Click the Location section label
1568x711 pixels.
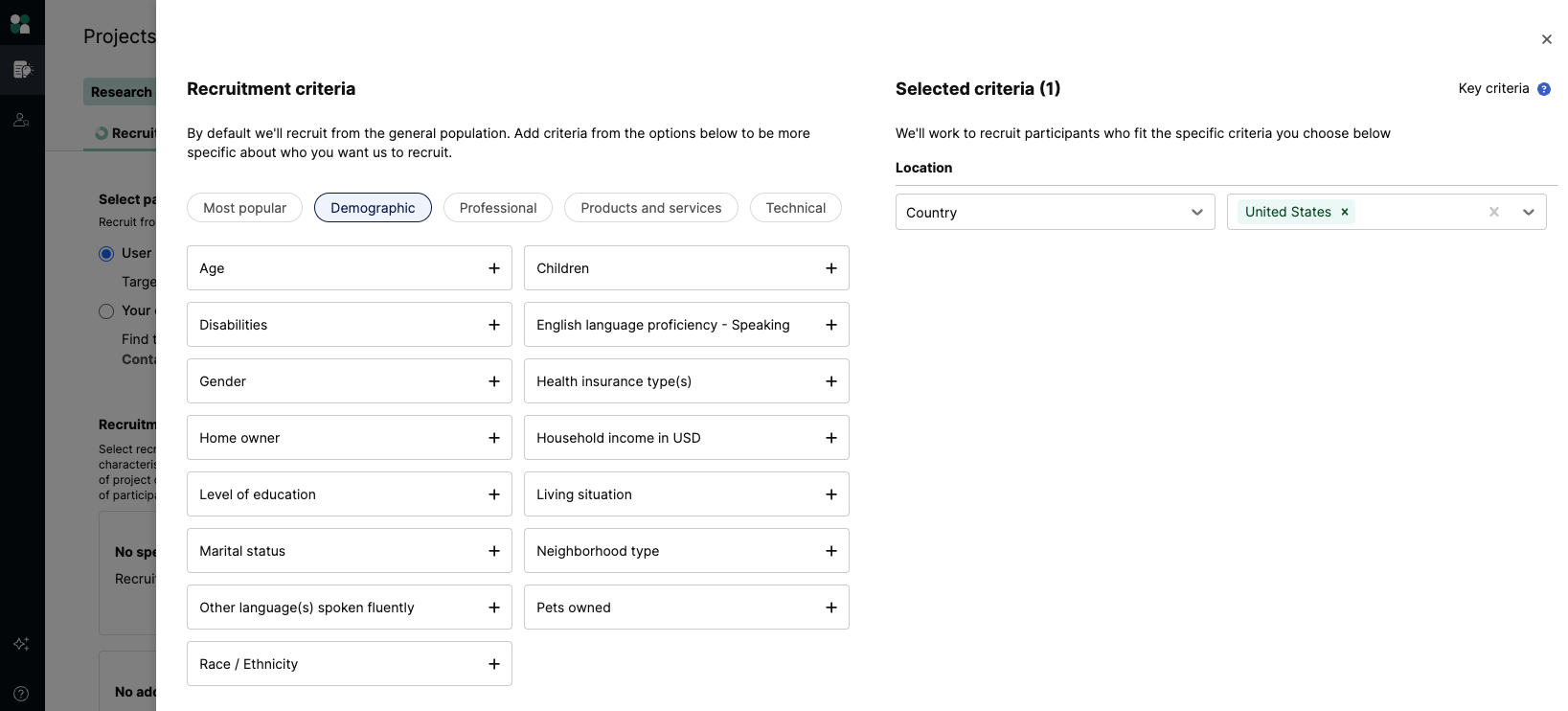point(923,168)
